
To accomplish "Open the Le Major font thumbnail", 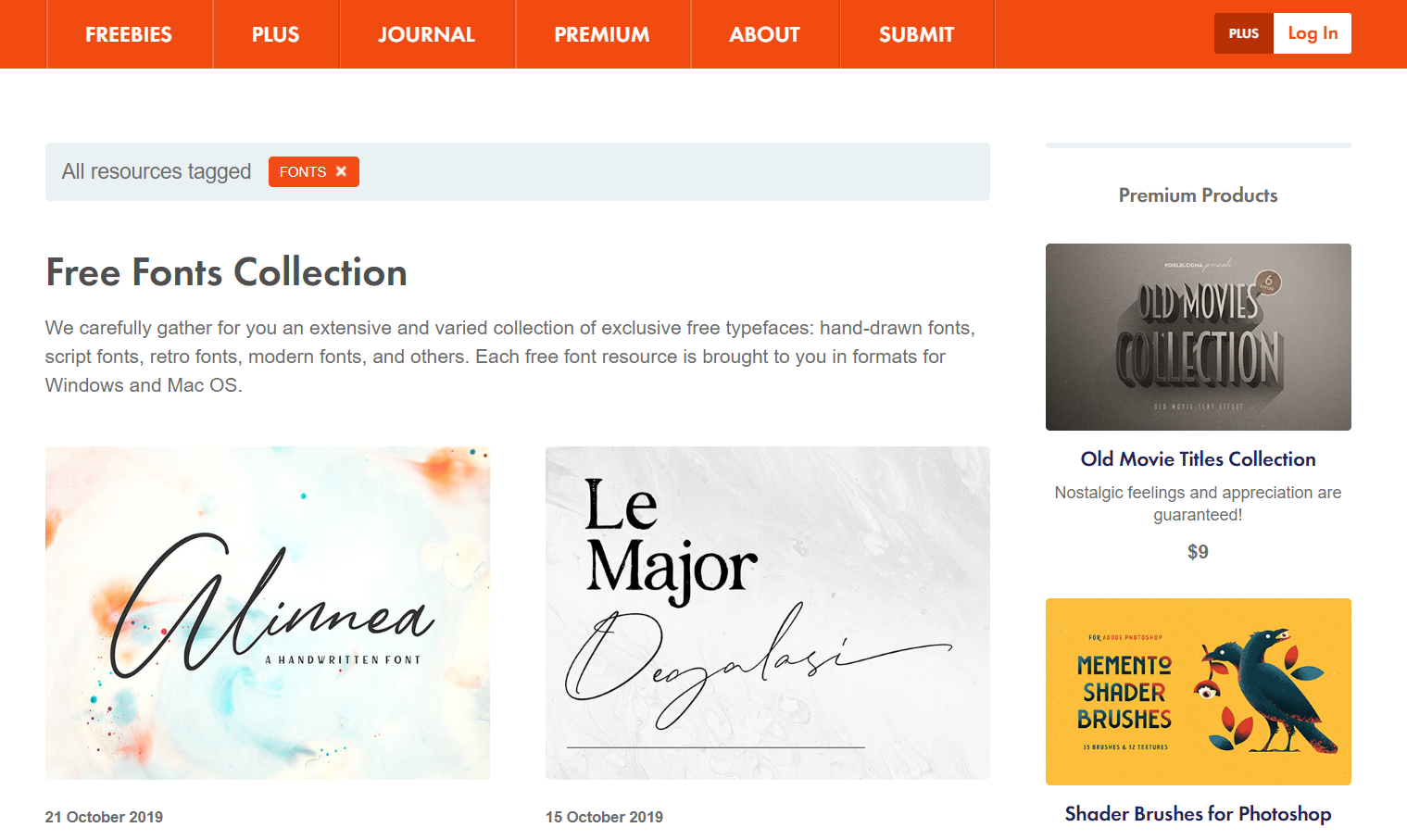I will pos(768,613).
